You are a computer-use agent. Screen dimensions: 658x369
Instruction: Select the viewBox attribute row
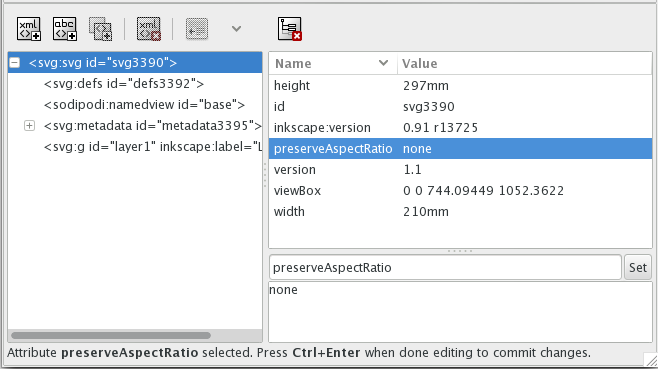[460, 191]
